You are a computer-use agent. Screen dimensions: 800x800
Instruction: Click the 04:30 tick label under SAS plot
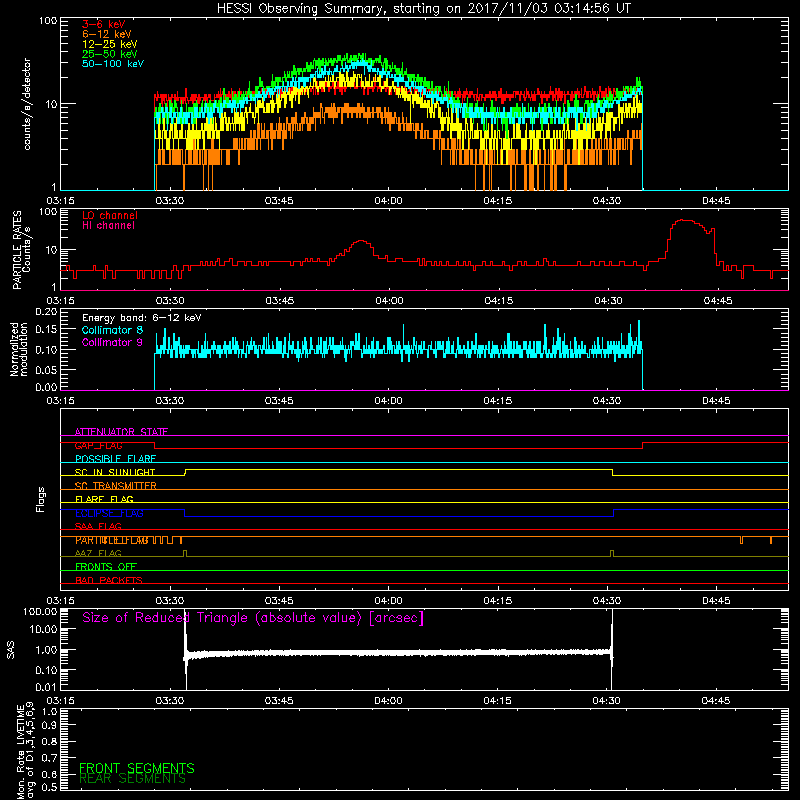coord(607,701)
